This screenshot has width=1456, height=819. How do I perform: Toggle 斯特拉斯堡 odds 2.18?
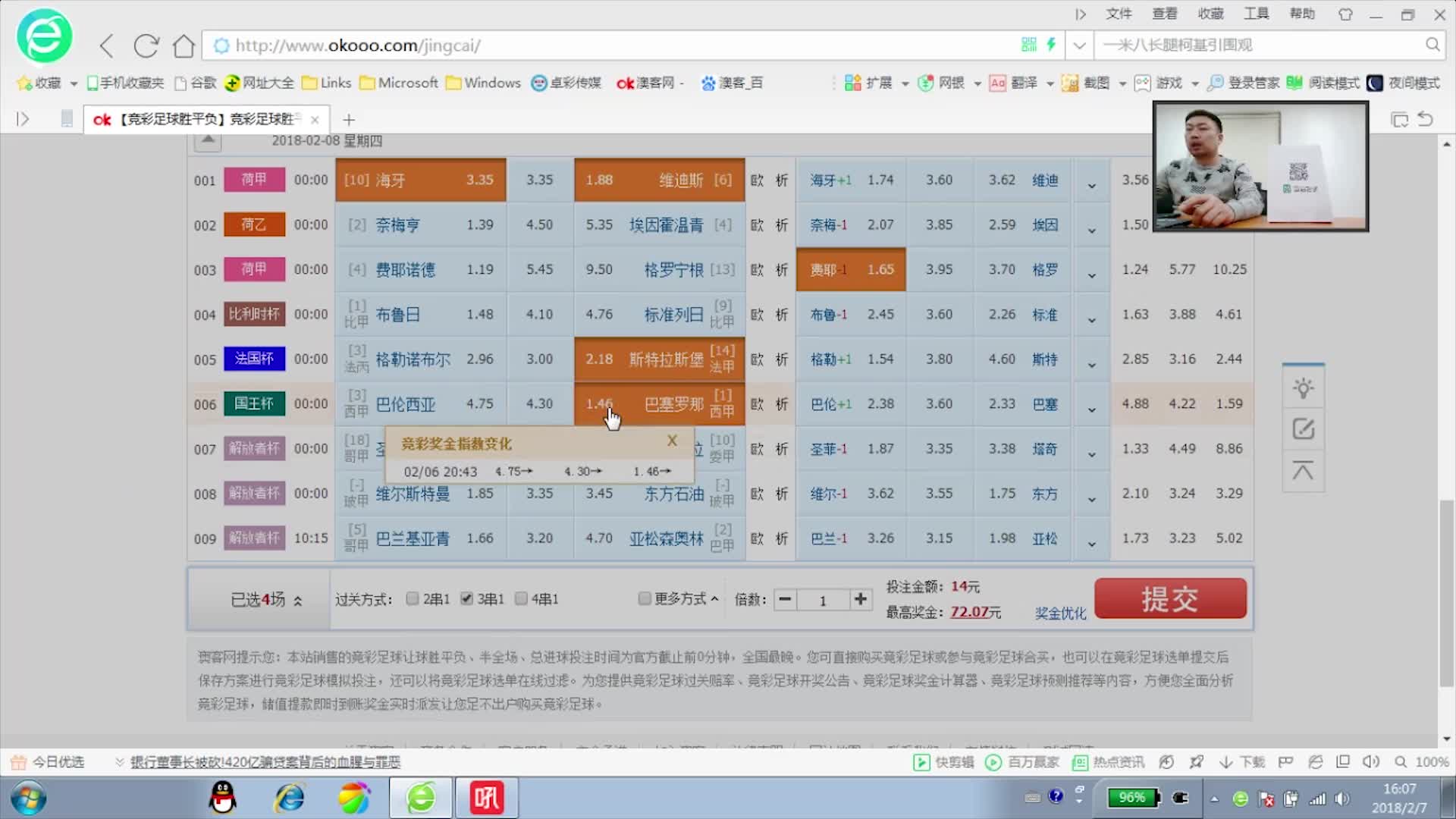(660, 359)
